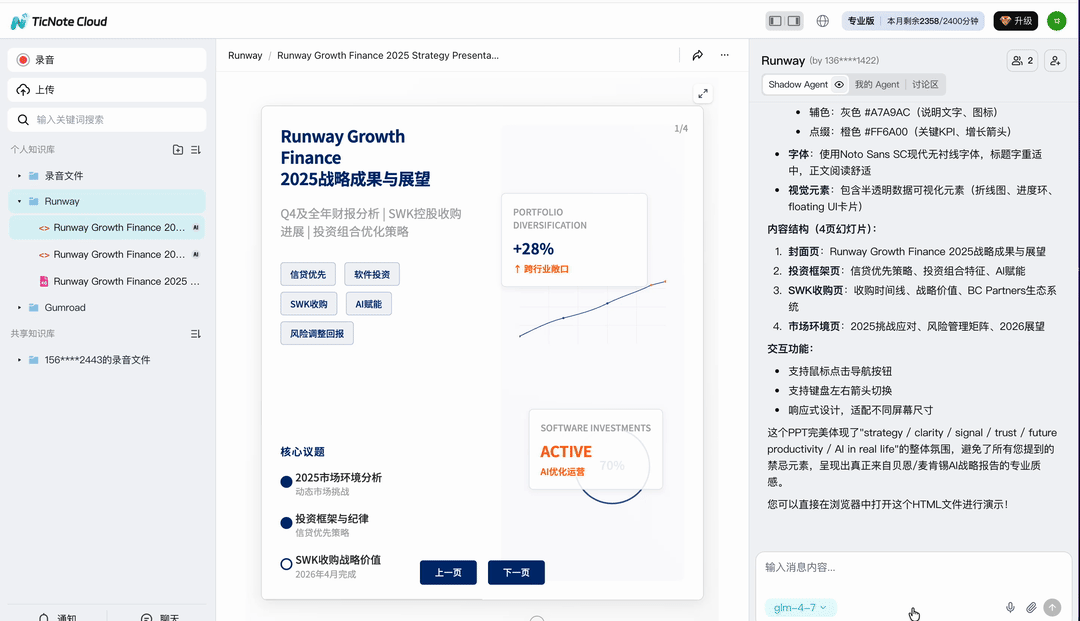The width and height of the screenshot is (1080, 621).
Task: Toggle the right sidebar panel icon
Action: click(794, 21)
